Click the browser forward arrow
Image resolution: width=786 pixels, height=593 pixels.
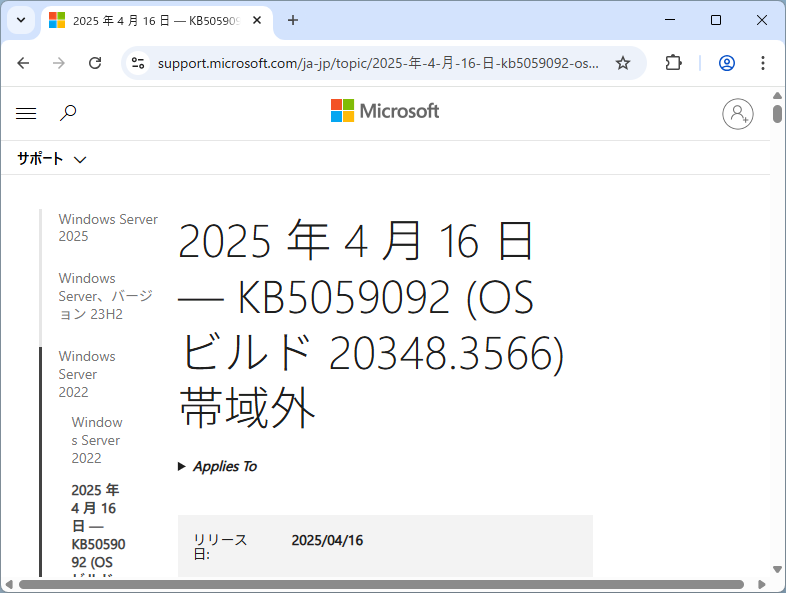click(x=59, y=63)
